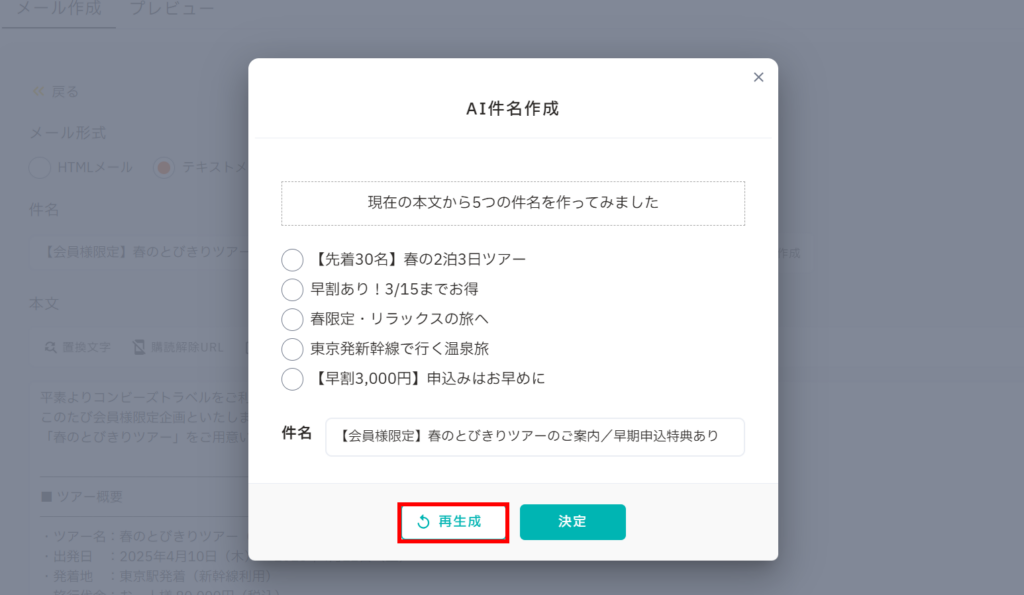Click the 現在の本文から5つの件名 message box
Screen dimensions: 1024x595
tap(512, 203)
